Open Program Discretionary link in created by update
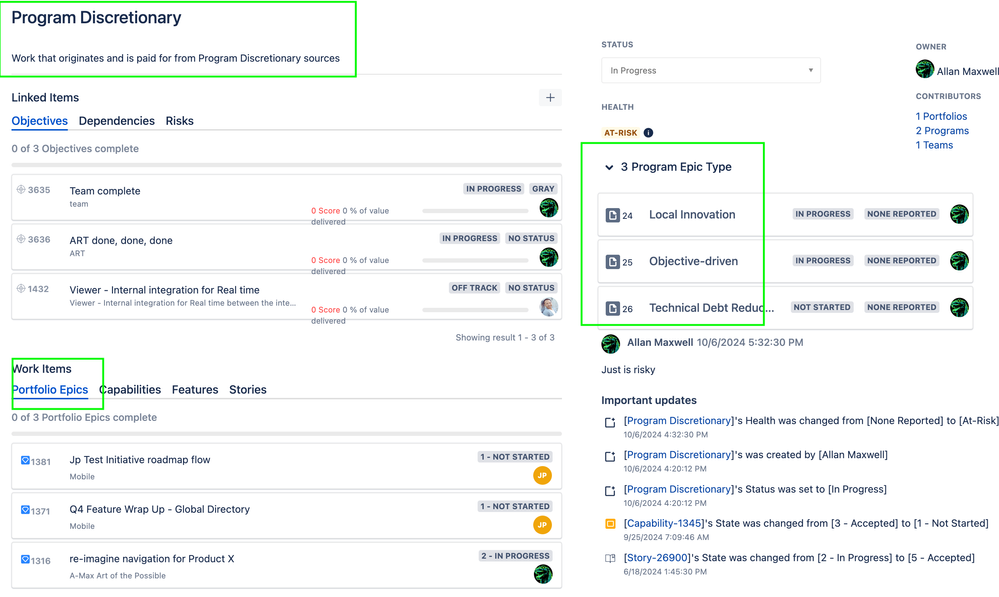 point(679,455)
